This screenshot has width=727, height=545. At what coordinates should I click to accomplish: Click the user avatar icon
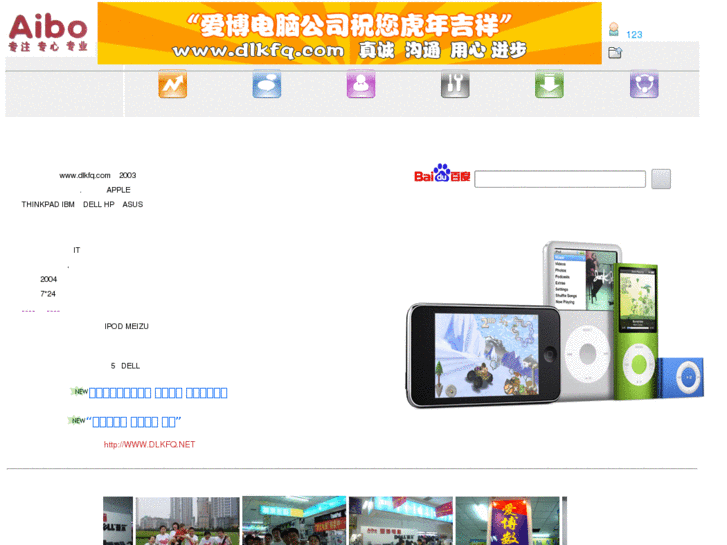click(x=613, y=29)
